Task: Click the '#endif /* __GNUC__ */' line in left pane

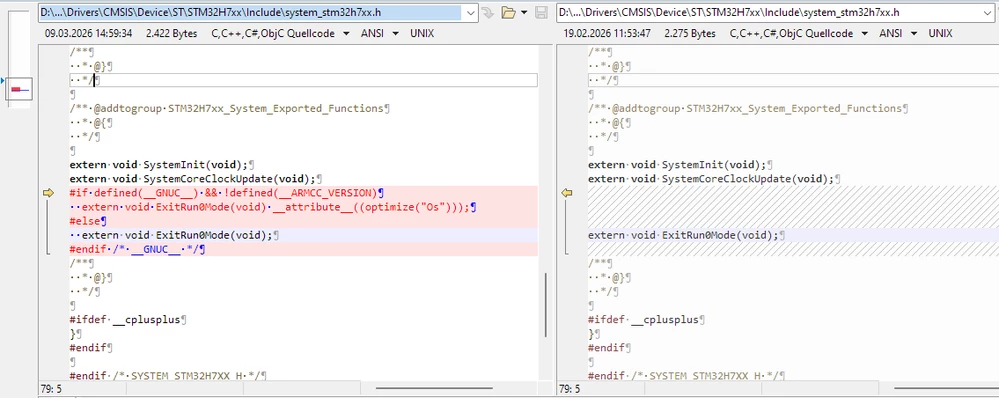Action: [137, 249]
